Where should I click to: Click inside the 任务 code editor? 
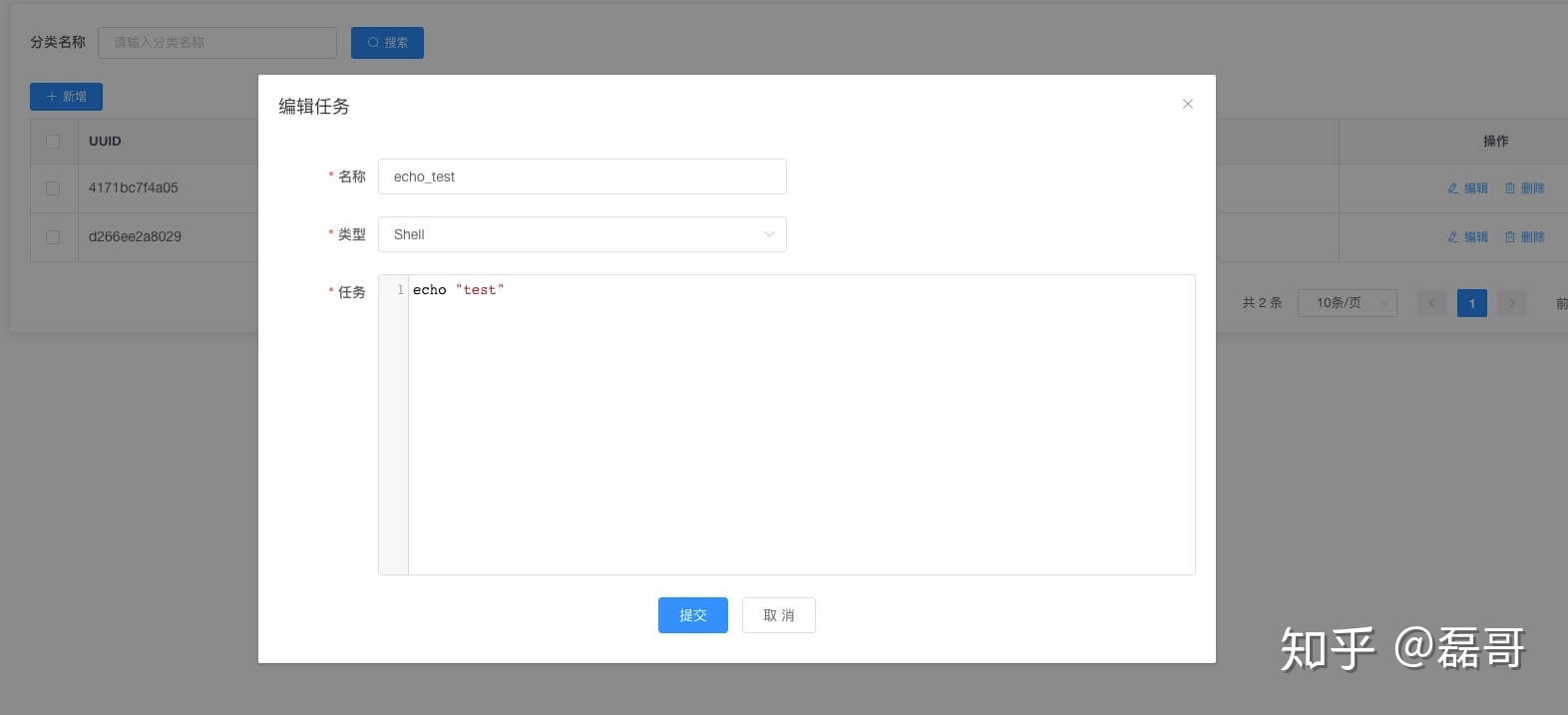(801, 425)
